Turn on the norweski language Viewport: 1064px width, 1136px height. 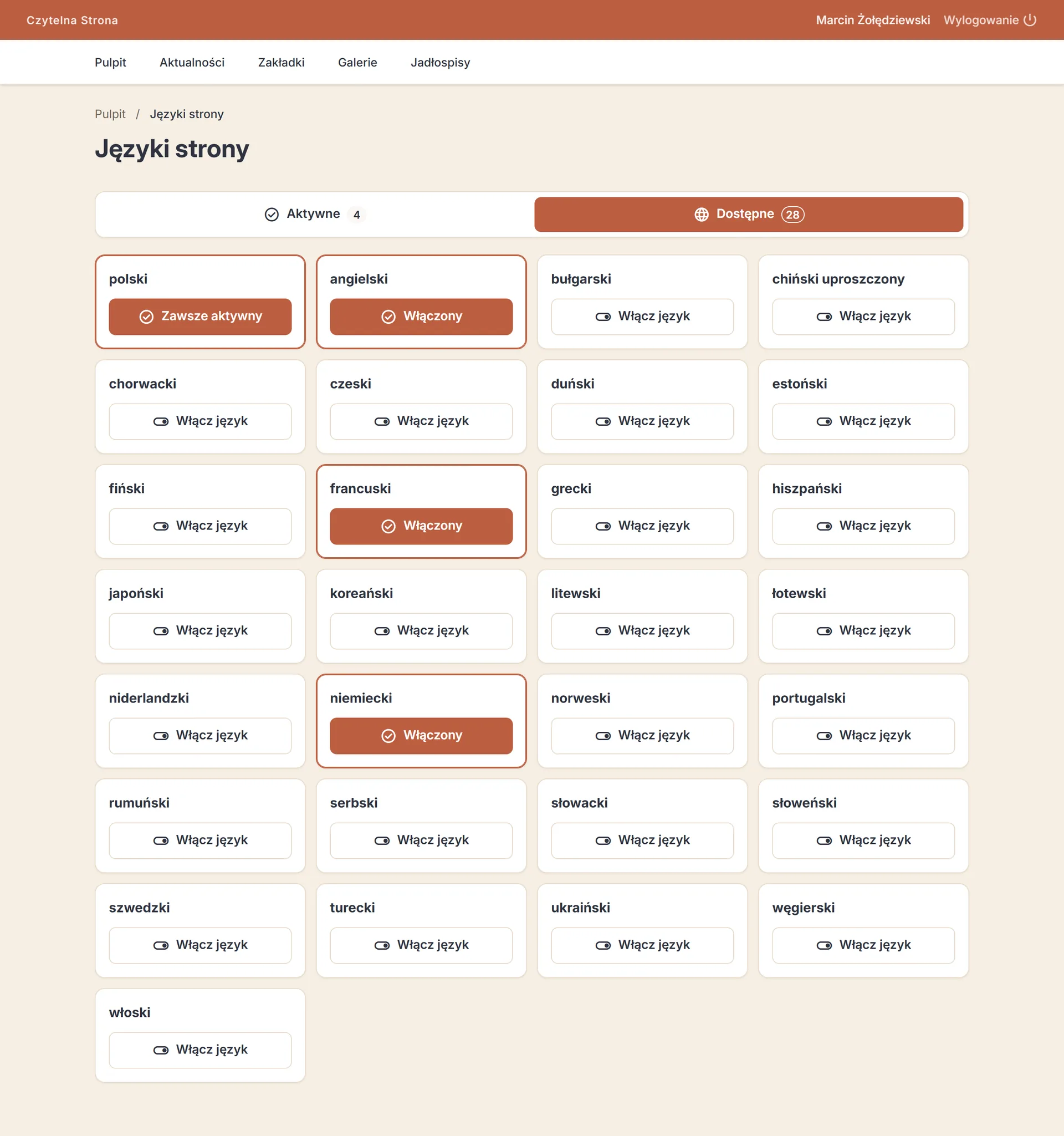(642, 735)
